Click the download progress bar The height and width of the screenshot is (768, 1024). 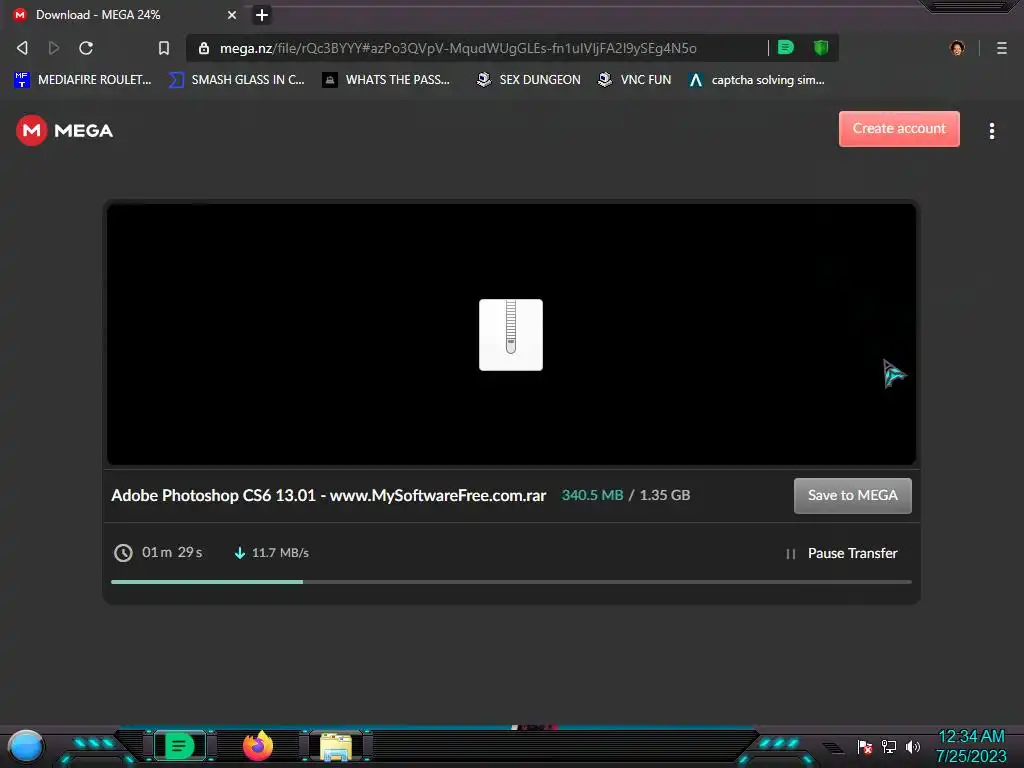[x=511, y=581]
